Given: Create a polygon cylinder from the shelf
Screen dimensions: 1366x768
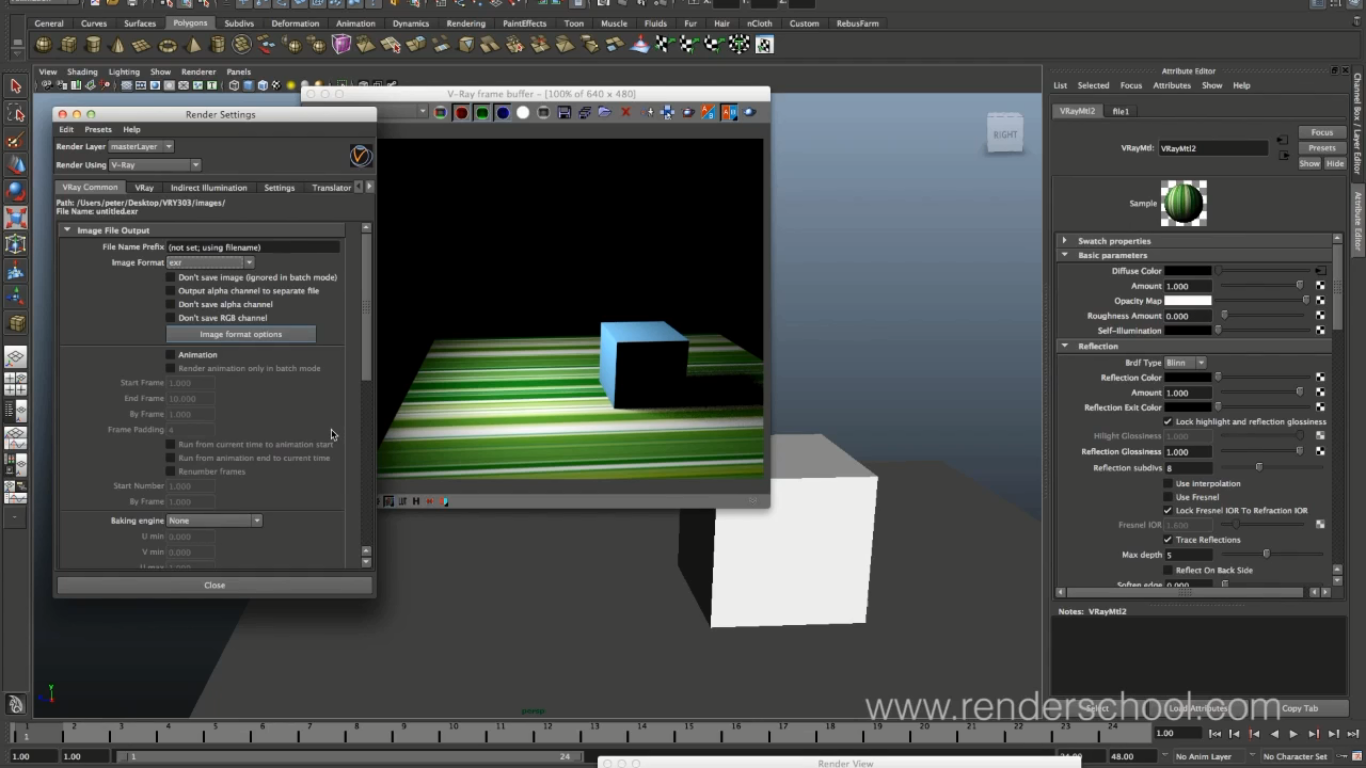Looking at the screenshot, I should click(93, 45).
